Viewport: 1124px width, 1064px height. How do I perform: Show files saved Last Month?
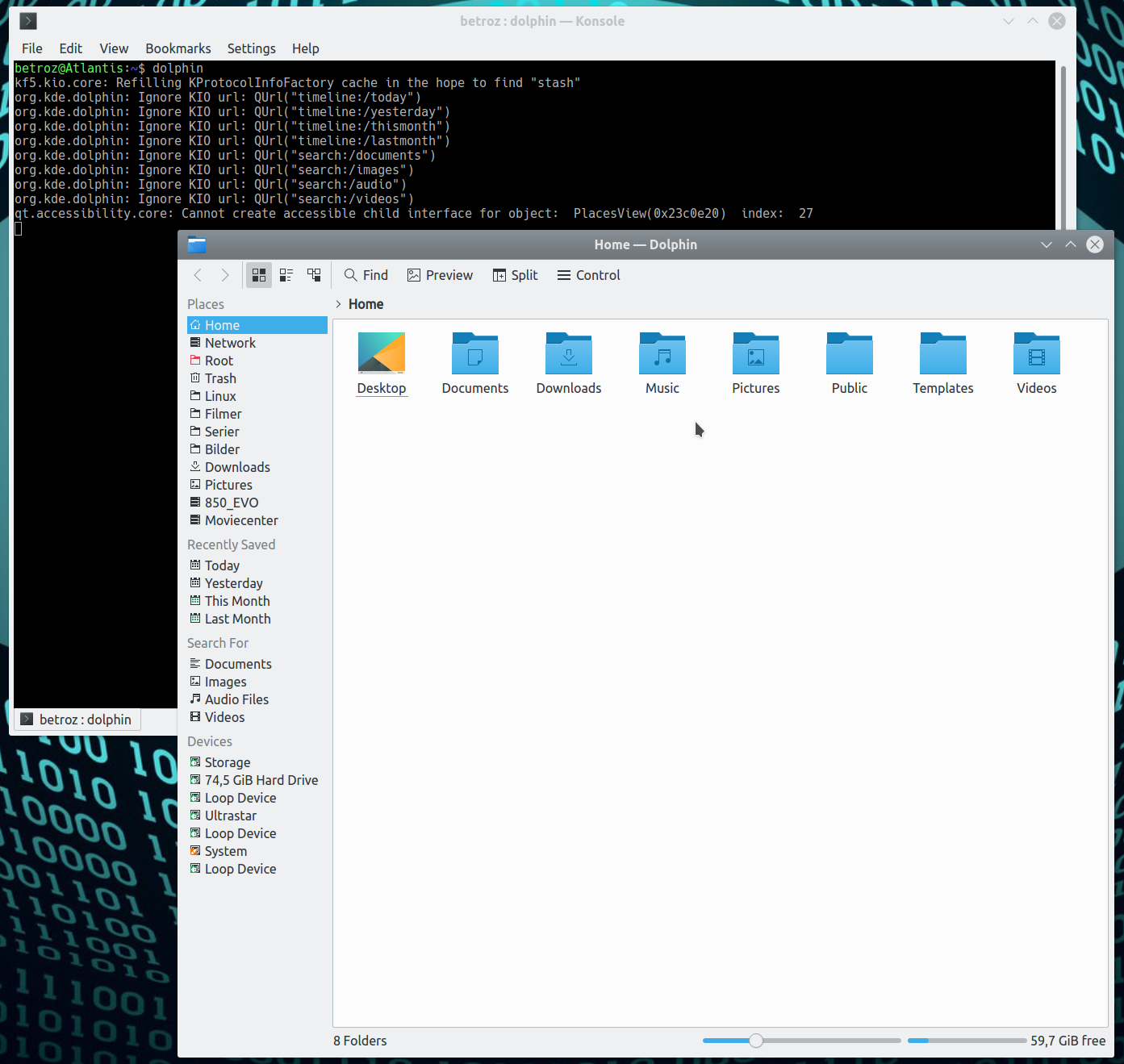(x=257, y=619)
